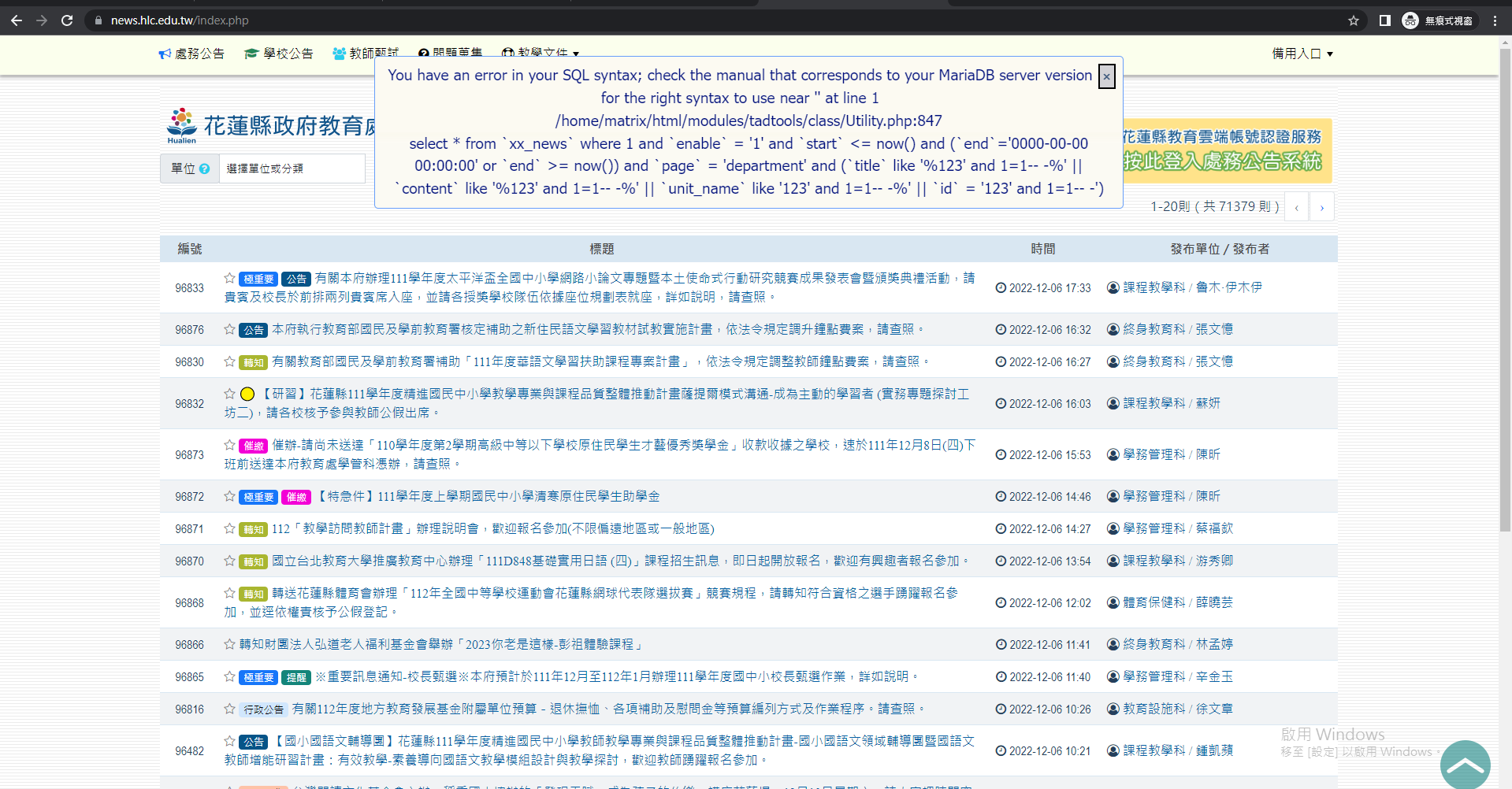The image size is (1512, 789).
Task: Open news about 基礎實用日語 招生訊息
Action: coord(622,561)
